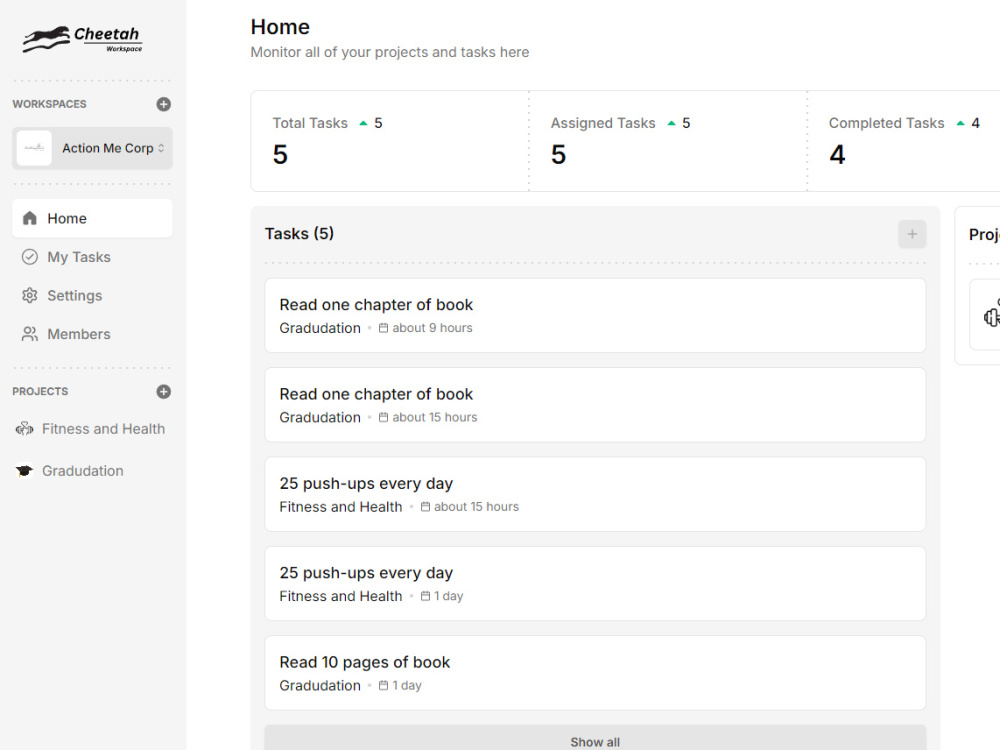This screenshot has height=750, width=1000.
Task: Open Settings from sidebar
Action: click(x=92, y=295)
